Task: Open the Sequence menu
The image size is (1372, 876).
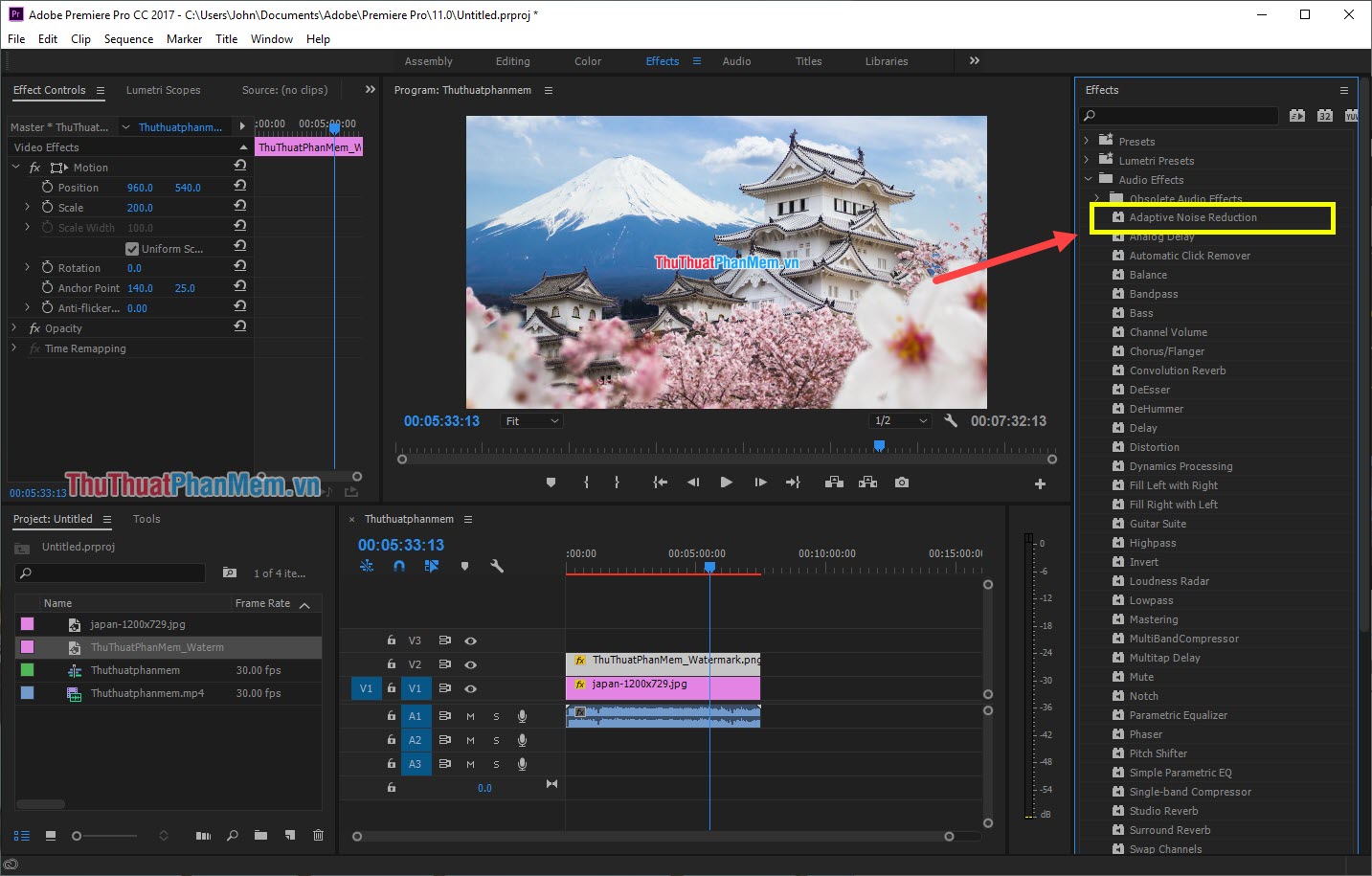Action: click(128, 38)
